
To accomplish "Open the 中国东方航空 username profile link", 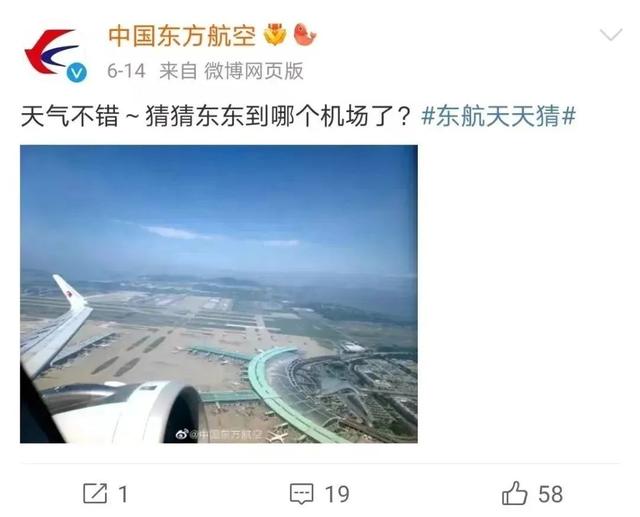I will 182,36.
